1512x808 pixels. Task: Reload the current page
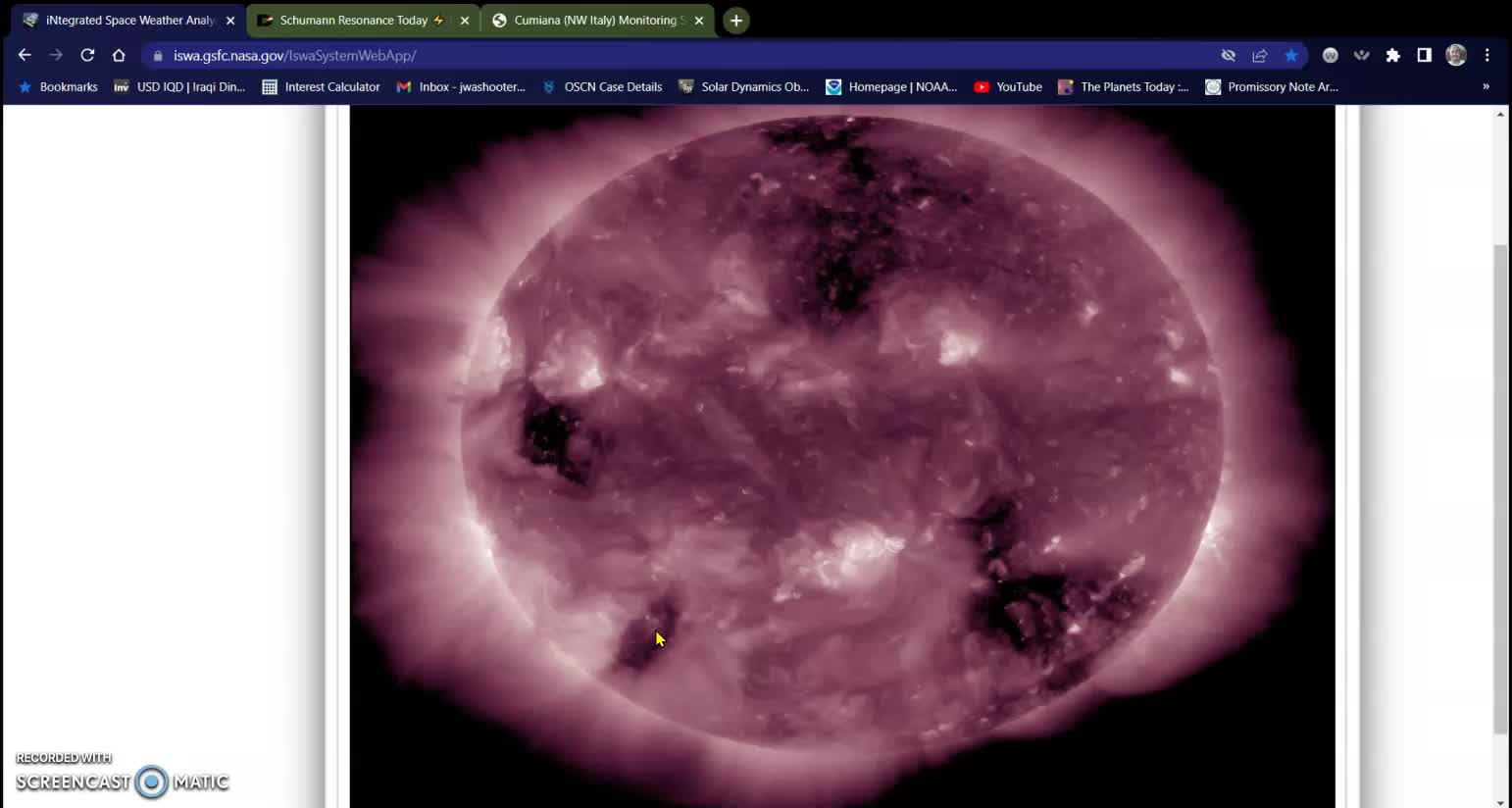87,55
